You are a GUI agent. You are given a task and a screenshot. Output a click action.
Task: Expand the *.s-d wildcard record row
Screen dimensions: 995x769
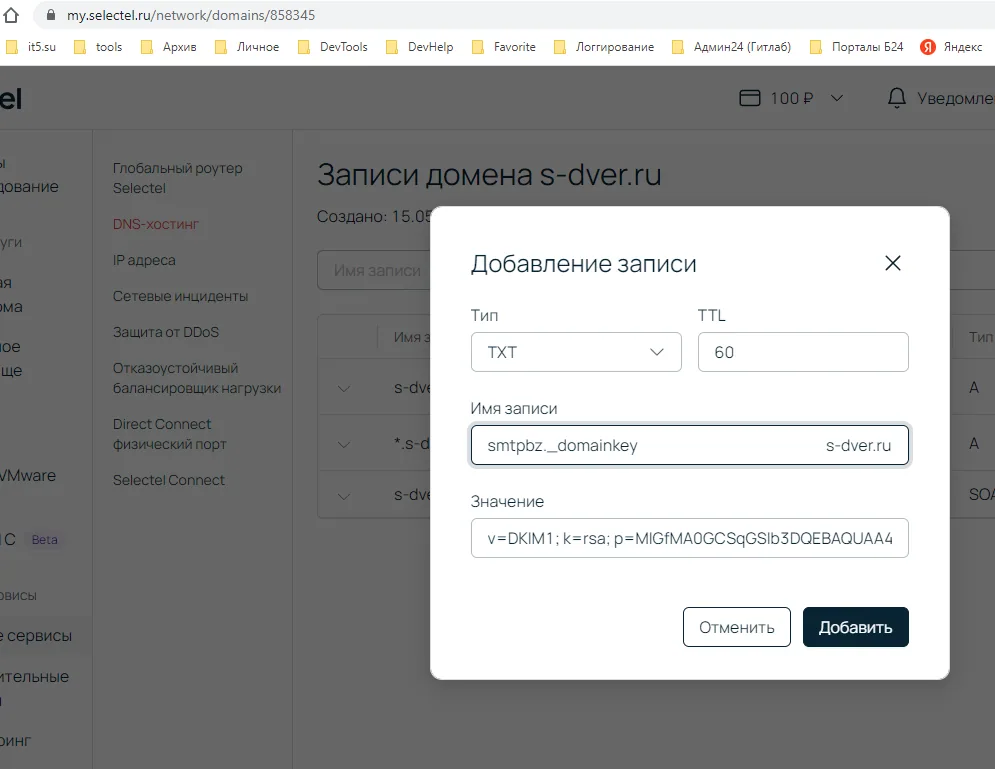pos(343,444)
